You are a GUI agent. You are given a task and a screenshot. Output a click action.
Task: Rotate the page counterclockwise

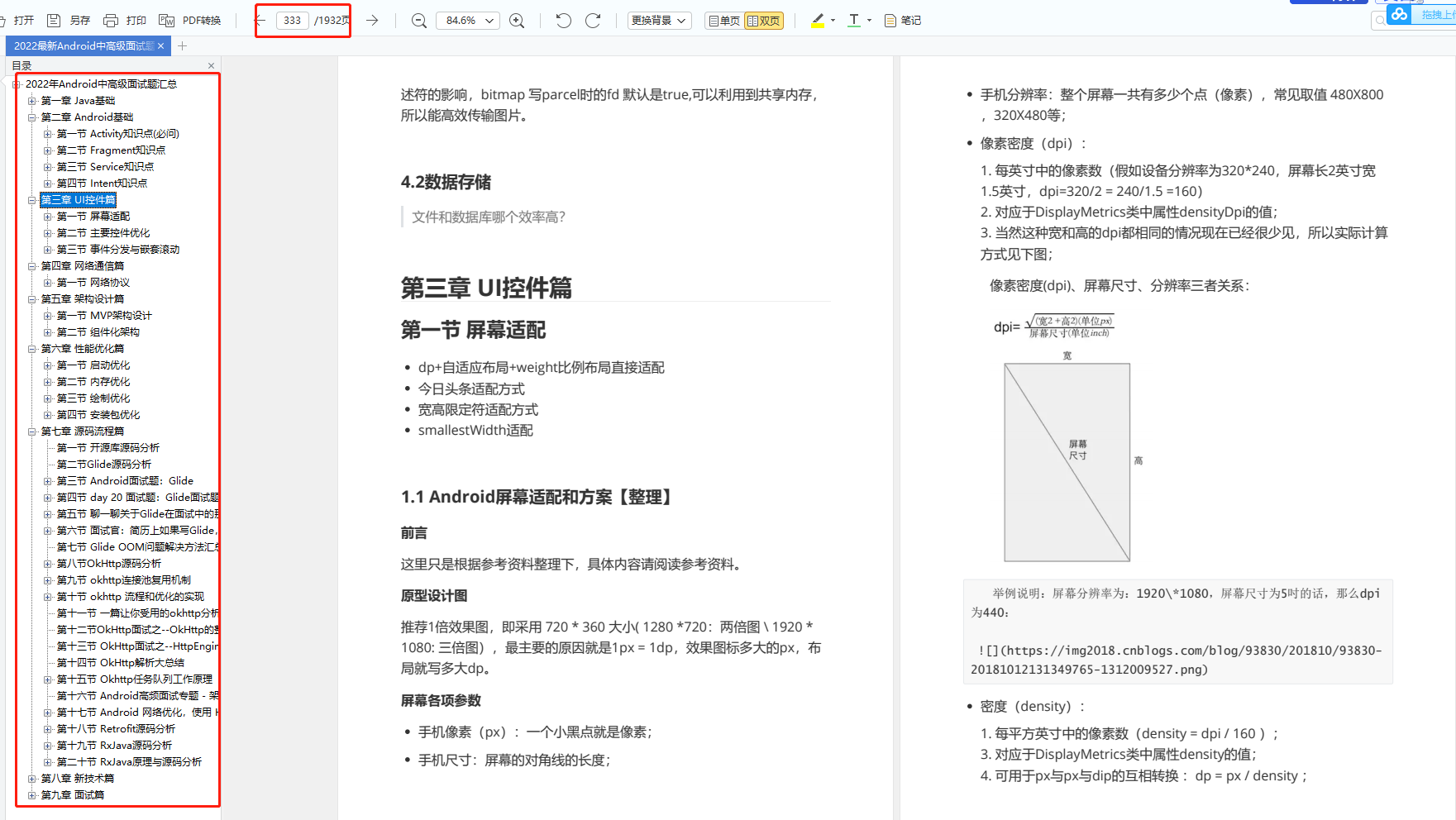pos(563,20)
